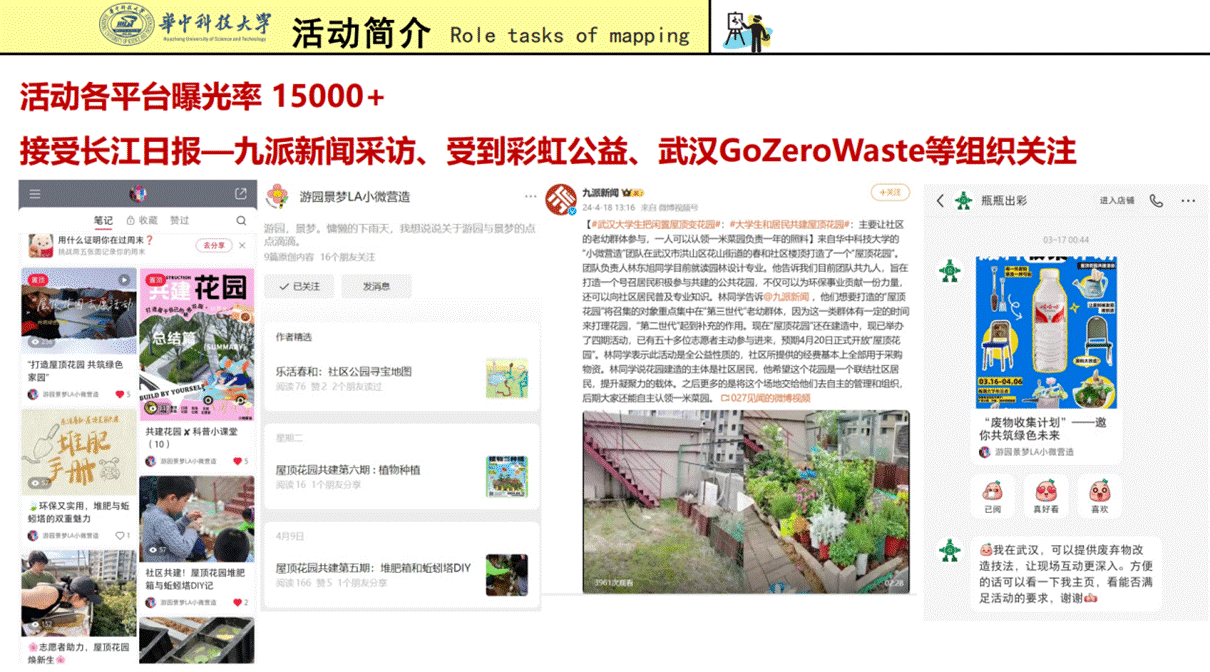This screenshot has height=672, width=1210.
Task: Like the 共建花园 X 科普小课堂 post
Action: point(236,461)
